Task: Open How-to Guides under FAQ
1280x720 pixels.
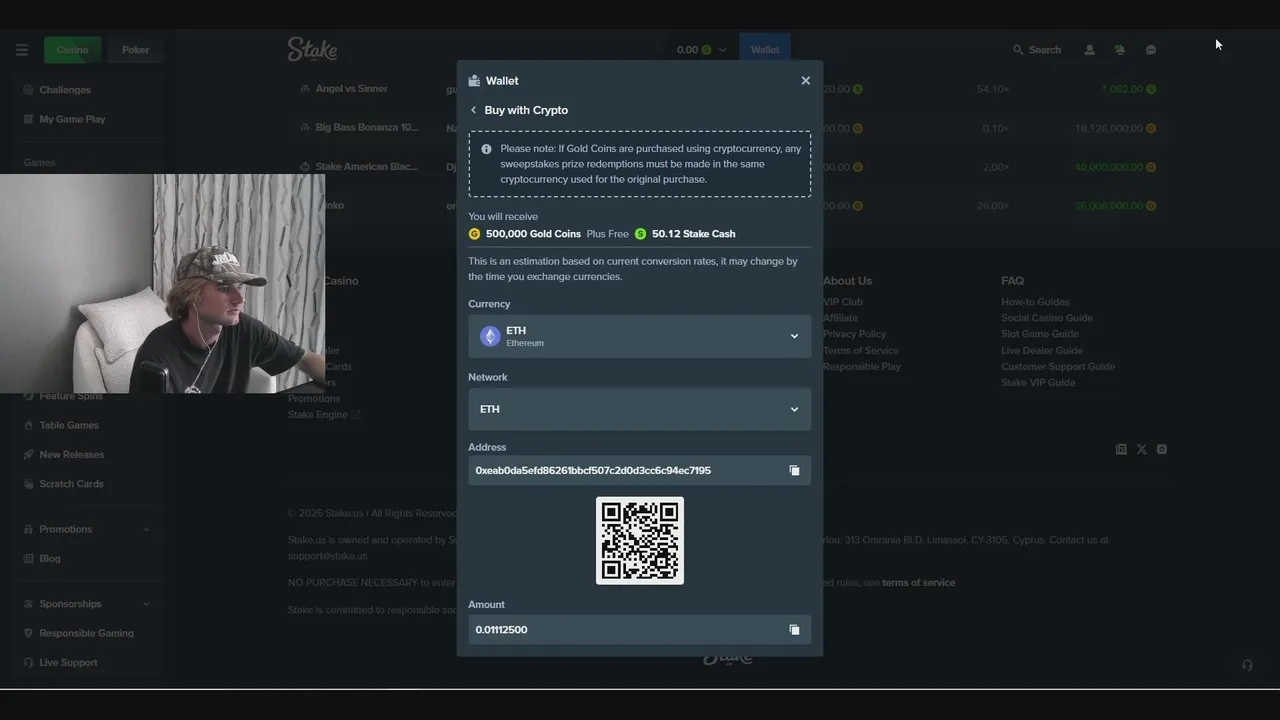Action: (x=1035, y=302)
